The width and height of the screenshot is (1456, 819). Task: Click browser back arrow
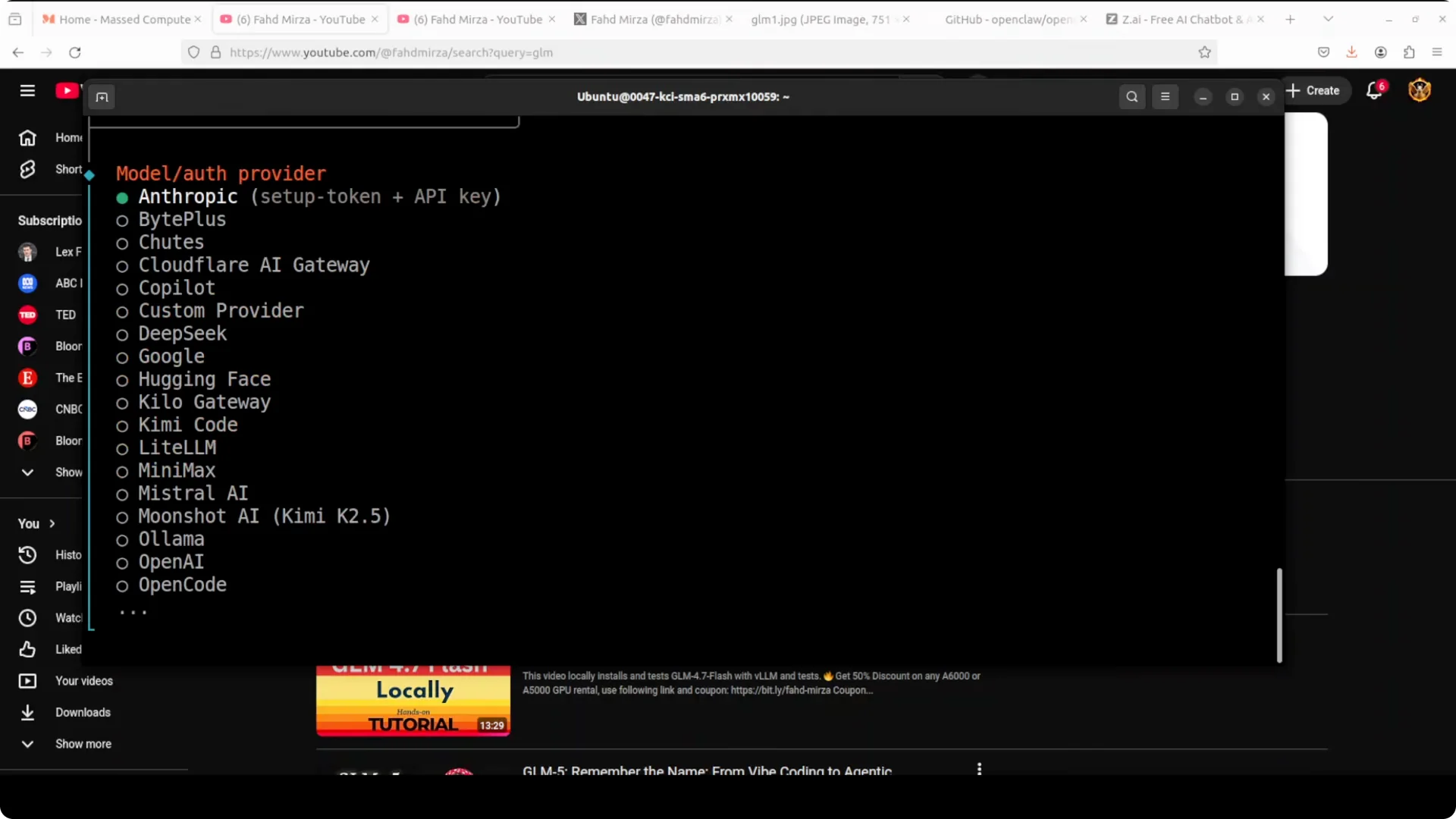pos(18,52)
